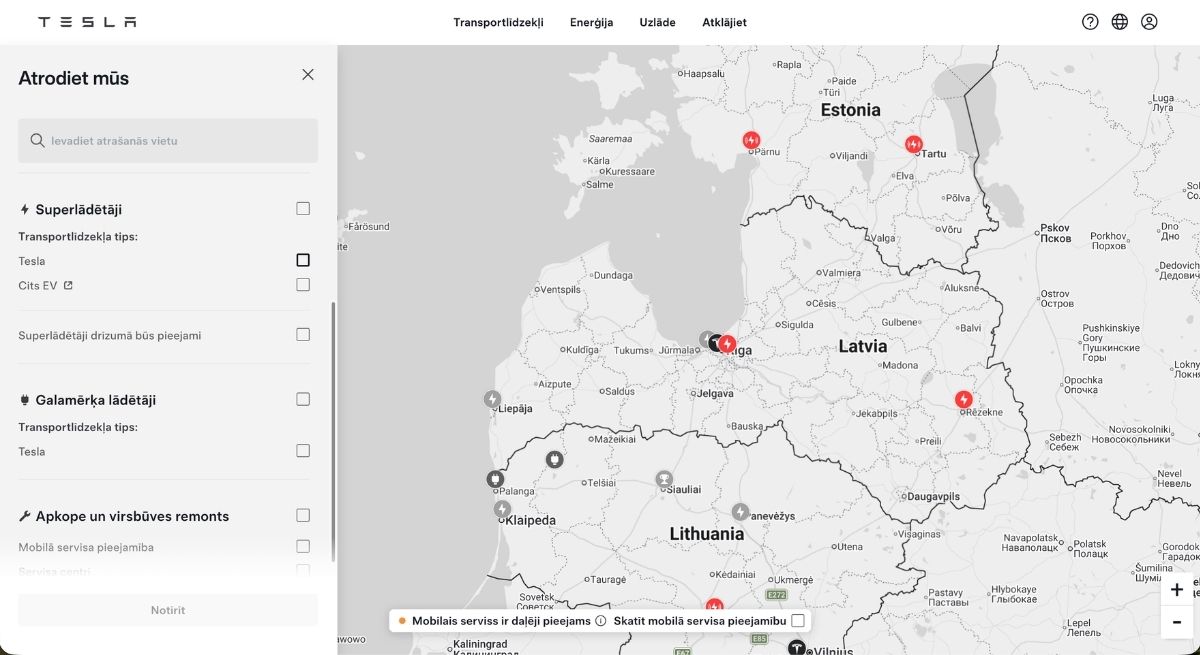Click the plug marker north of Palanga
The image size is (1200, 655).
[x=495, y=481]
